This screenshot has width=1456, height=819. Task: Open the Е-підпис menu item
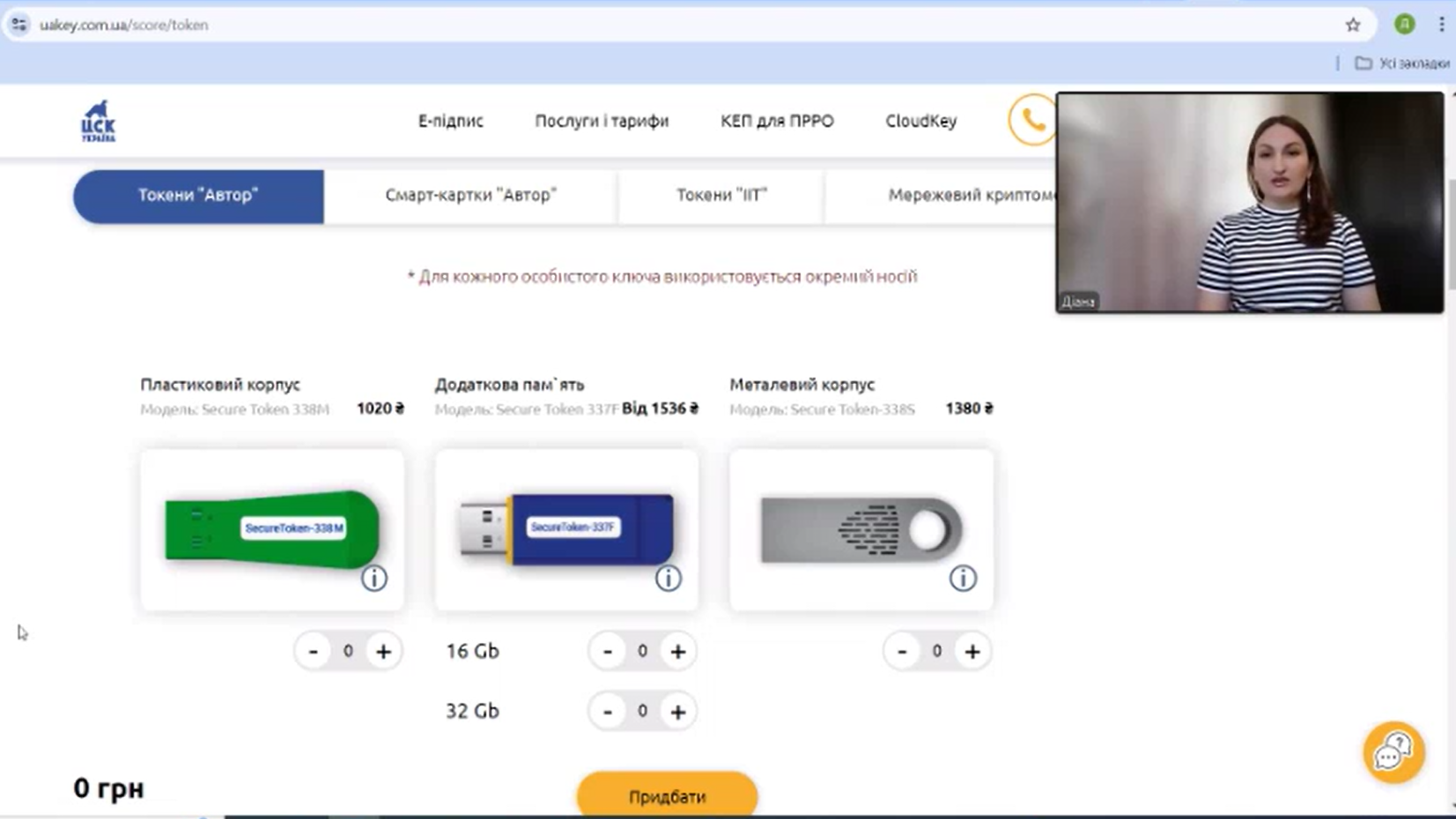click(451, 121)
